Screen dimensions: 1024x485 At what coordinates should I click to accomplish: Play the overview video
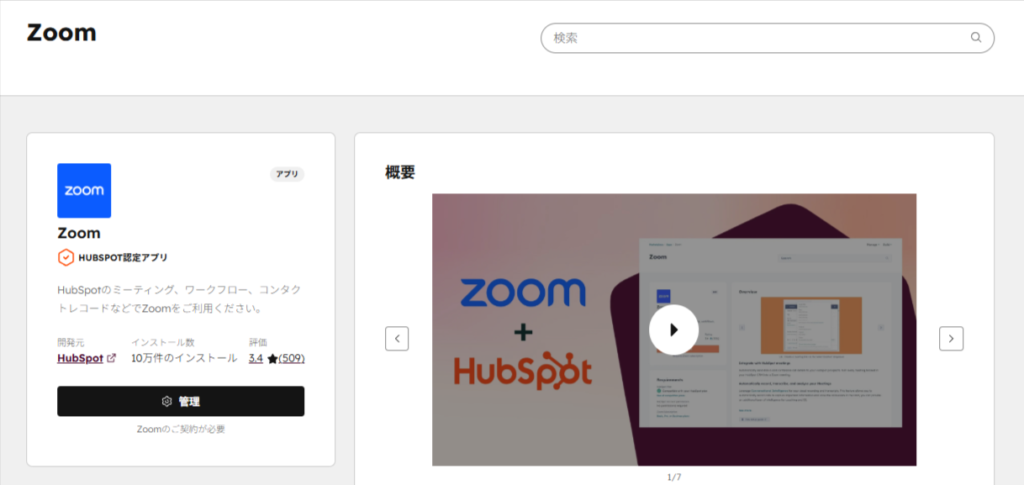[674, 330]
